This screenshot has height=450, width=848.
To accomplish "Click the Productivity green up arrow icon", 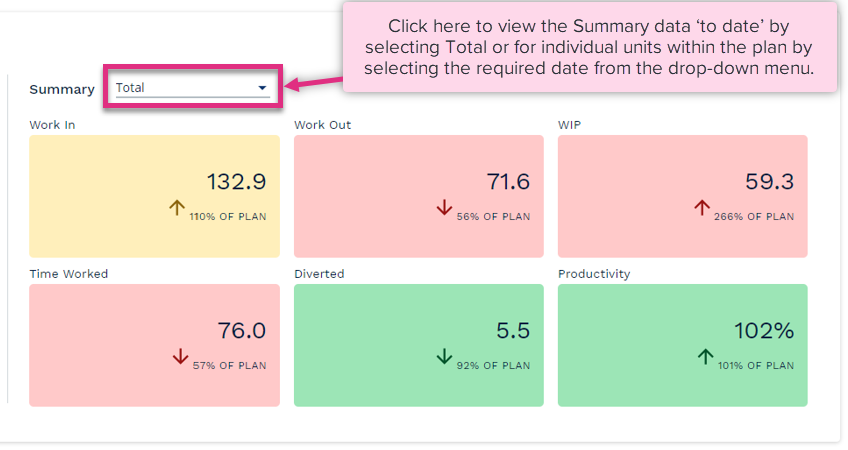I will pos(704,357).
